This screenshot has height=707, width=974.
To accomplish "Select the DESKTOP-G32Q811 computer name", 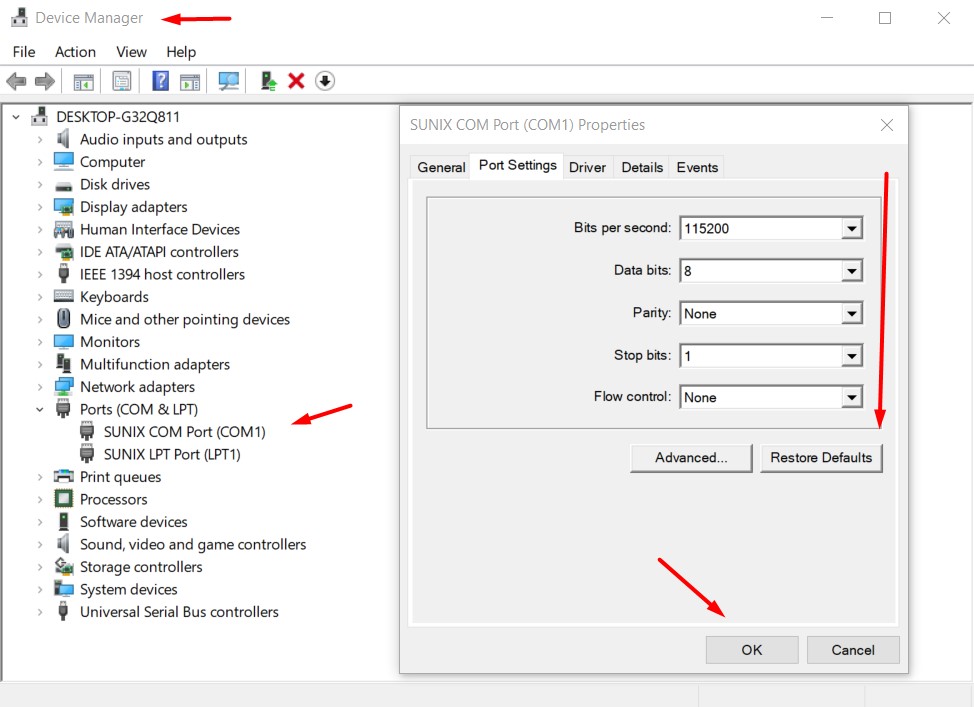I will click(118, 117).
